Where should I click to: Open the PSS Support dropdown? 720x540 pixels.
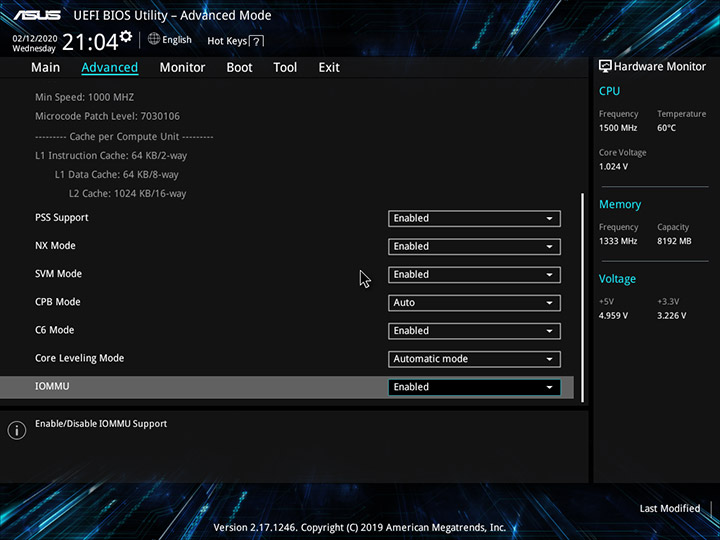pos(474,219)
